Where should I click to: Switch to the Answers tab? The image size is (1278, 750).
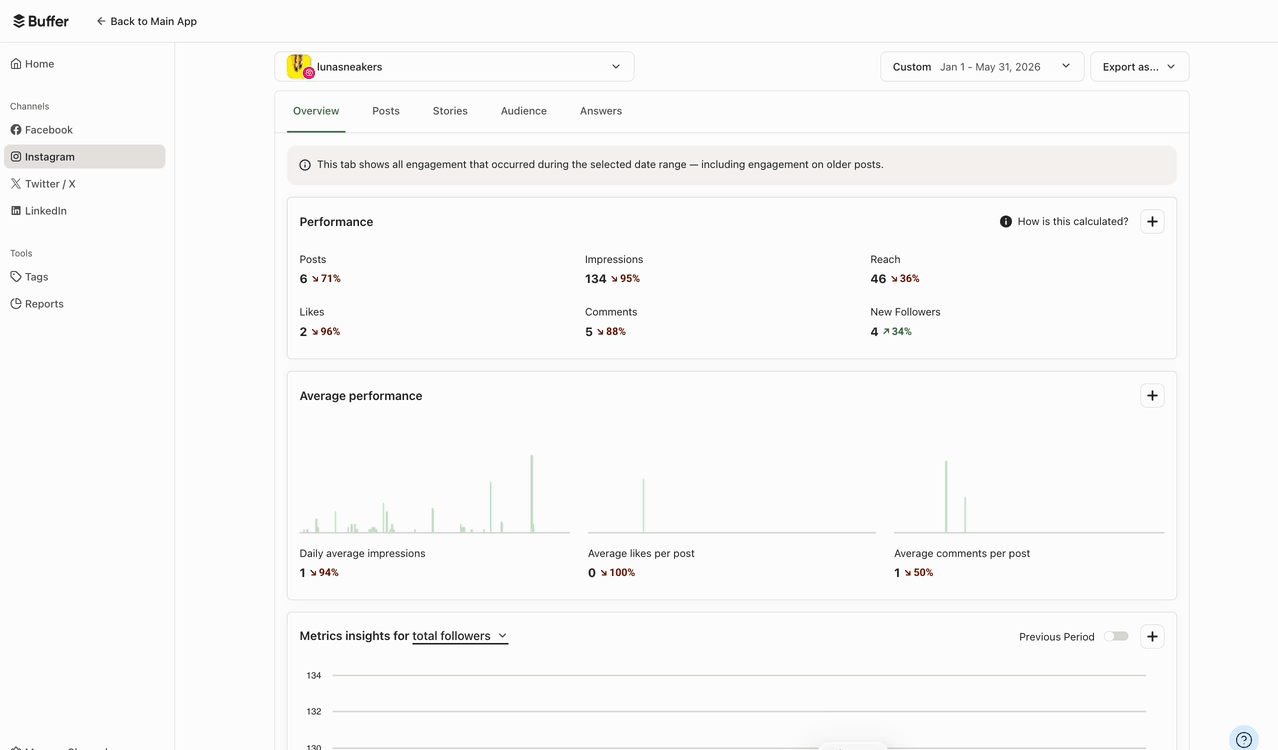[x=601, y=111]
